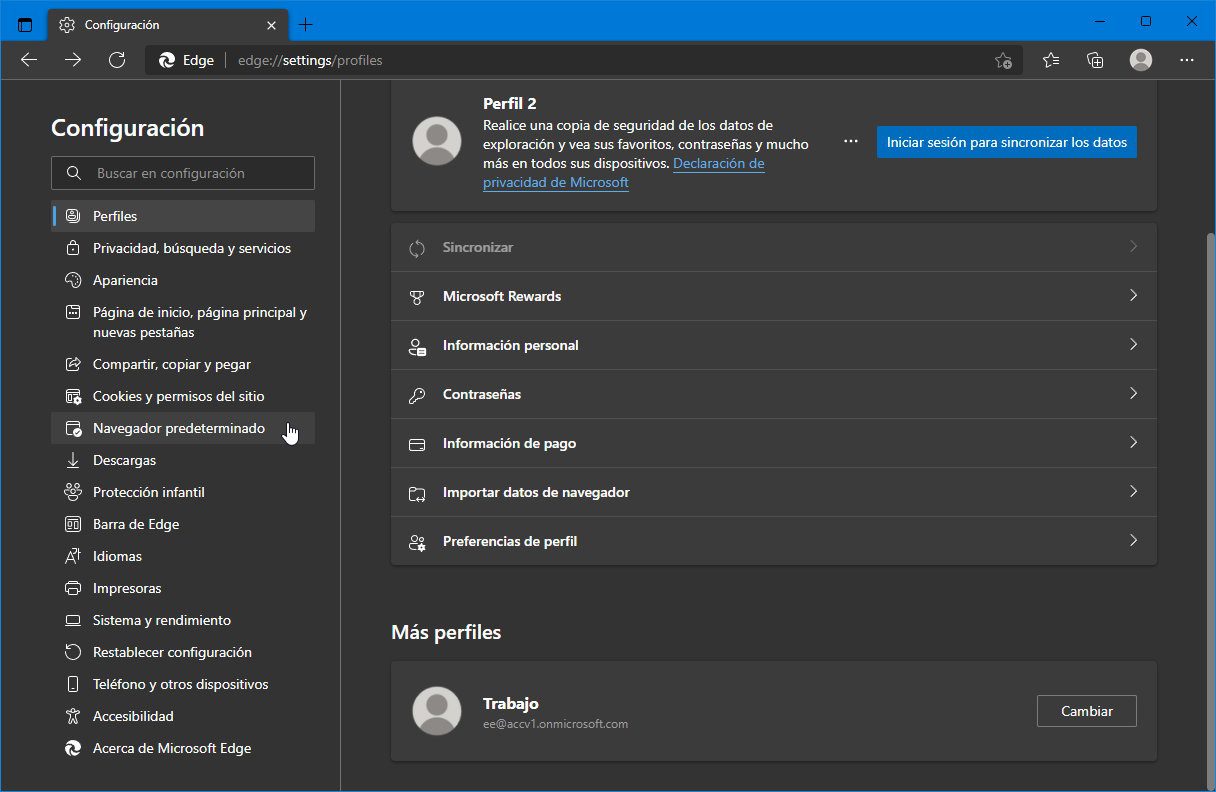Click the Idiomas language icon
Screen dimensions: 1216x792
72,556
